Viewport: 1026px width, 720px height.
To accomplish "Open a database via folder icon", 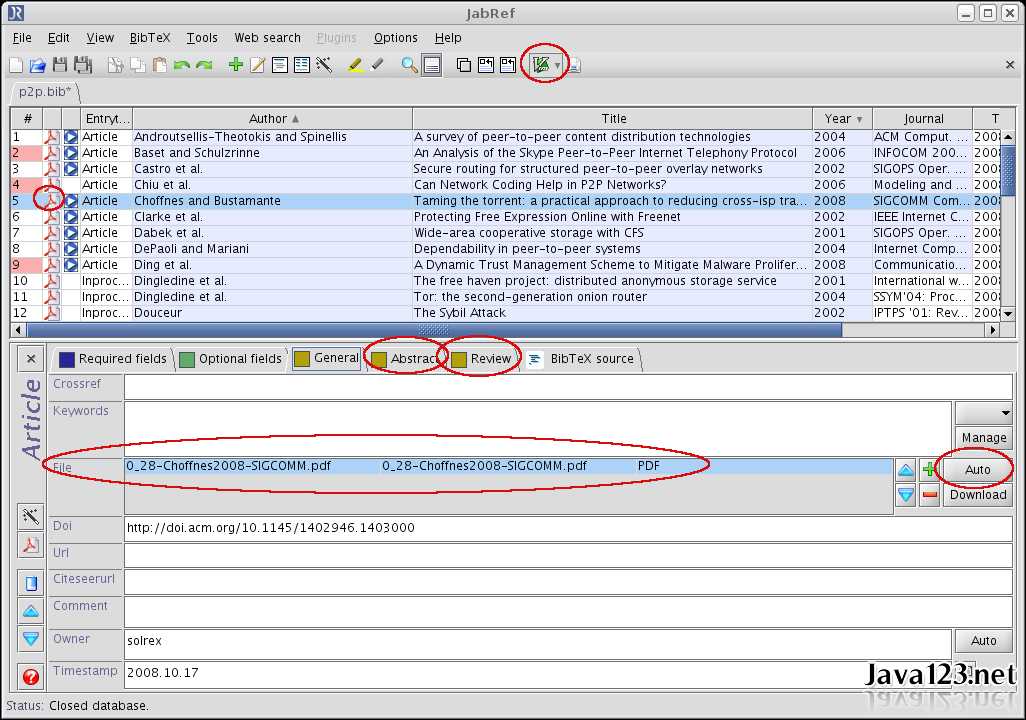I will click(x=38, y=65).
